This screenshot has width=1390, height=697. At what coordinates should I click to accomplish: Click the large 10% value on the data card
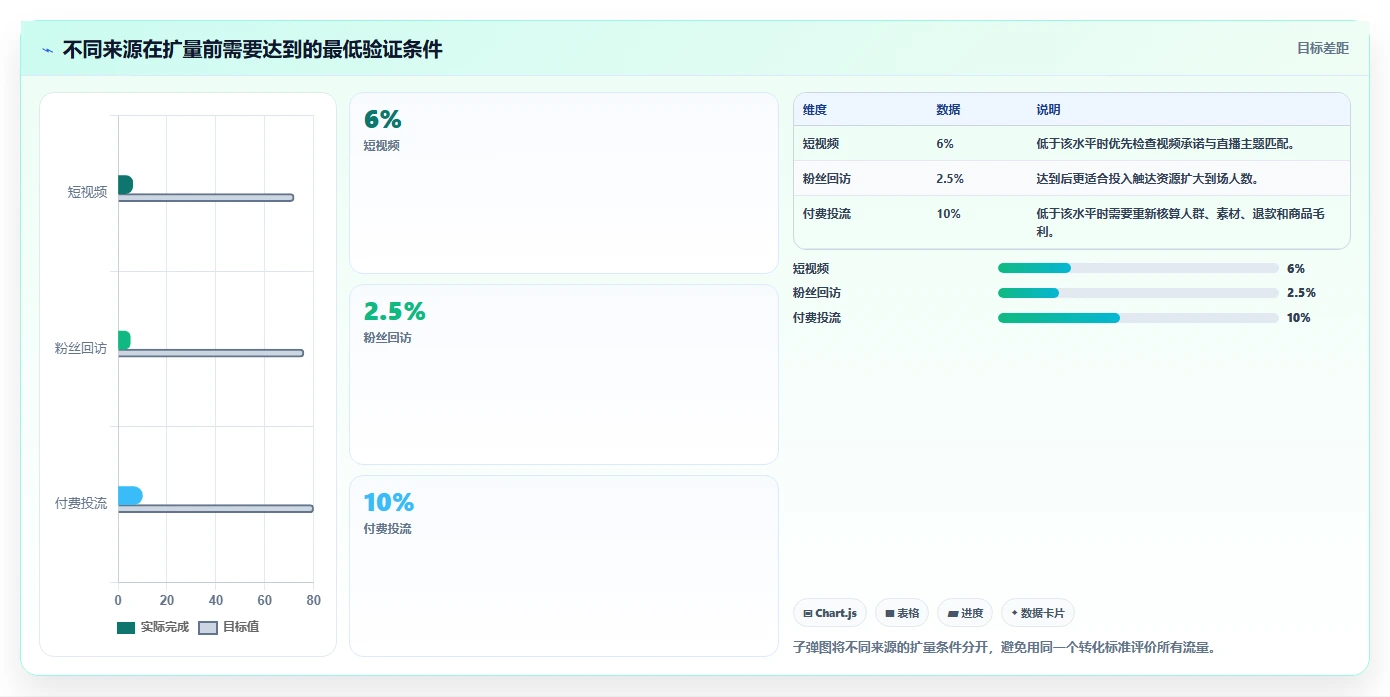pyautogui.click(x=388, y=502)
